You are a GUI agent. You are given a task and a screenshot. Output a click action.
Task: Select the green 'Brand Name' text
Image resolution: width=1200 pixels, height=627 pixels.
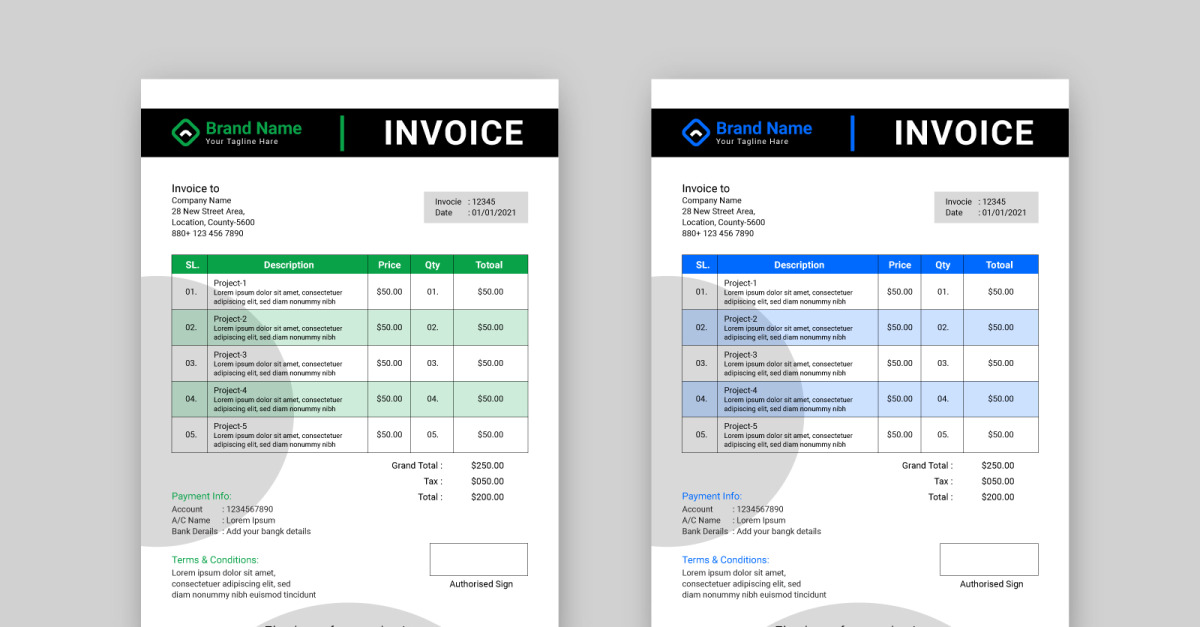pos(253,128)
